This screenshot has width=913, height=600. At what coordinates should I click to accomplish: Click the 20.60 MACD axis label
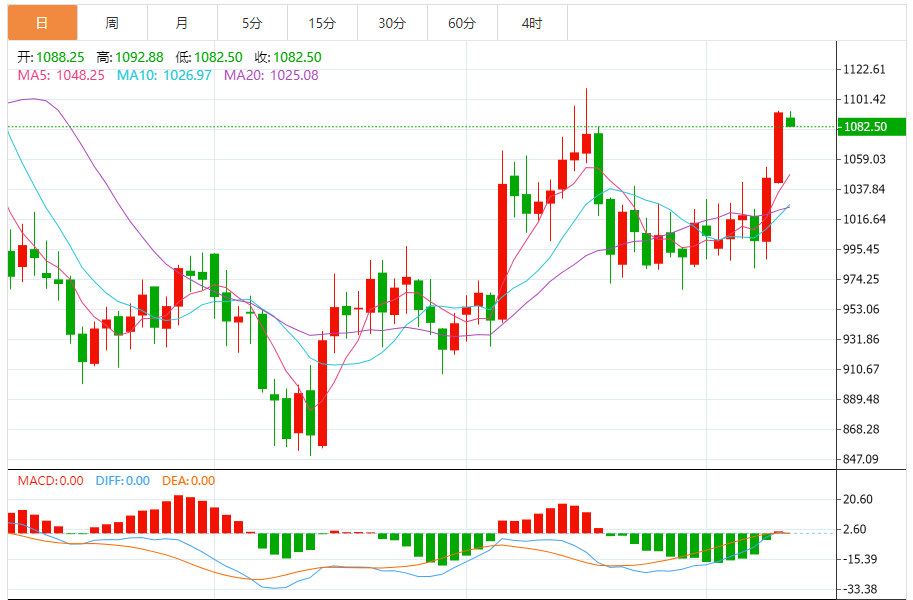pos(858,499)
